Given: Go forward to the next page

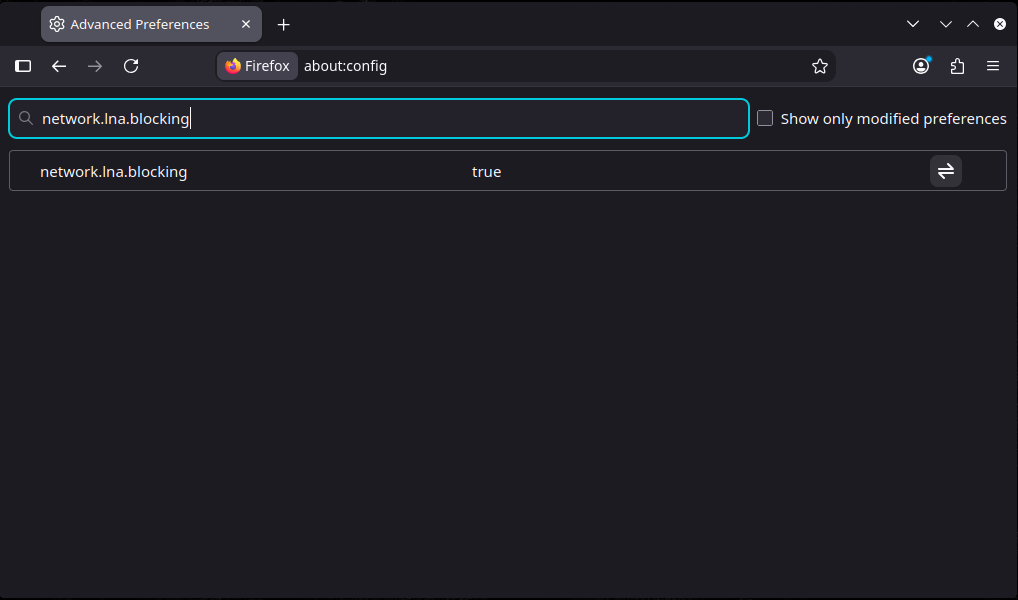Looking at the screenshot, I should coord(95,66).
